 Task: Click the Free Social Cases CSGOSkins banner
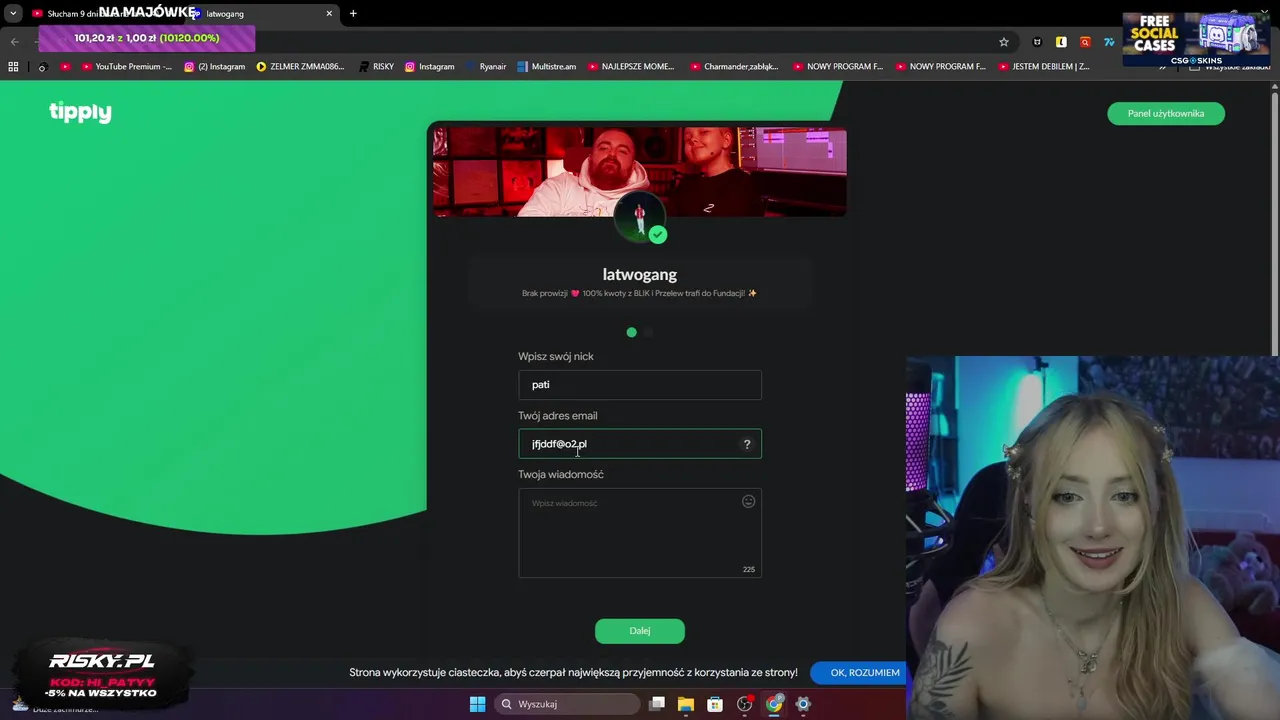(x=1196, y=39)
